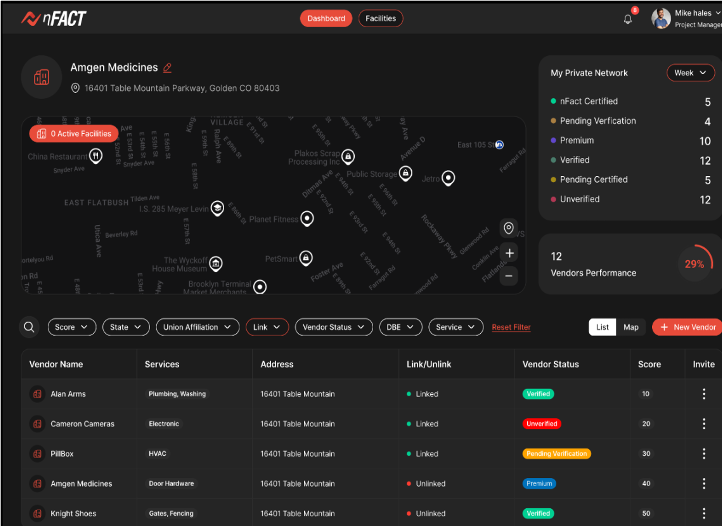Select China Restaurant map marker
The width and height of the screenshot is (722, 526).
[95, 156]
